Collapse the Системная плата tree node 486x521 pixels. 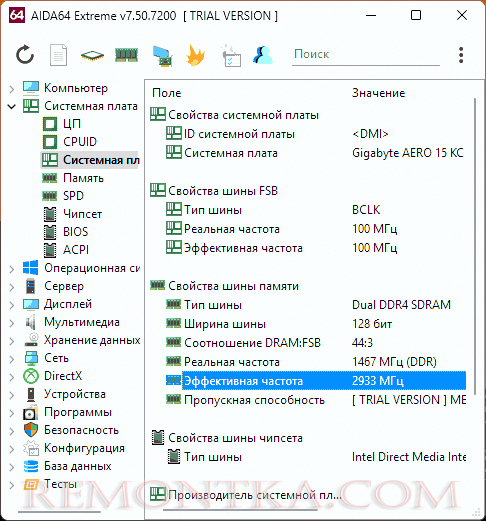(12, 107)
